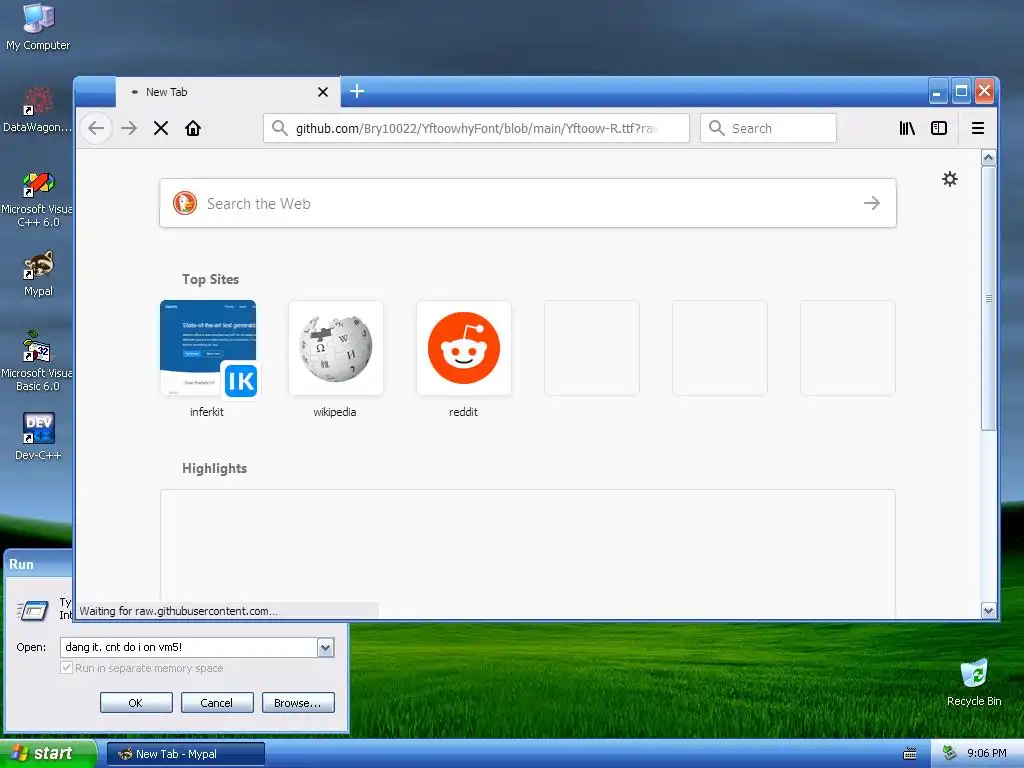
Task: Go forward with the forward arrow
Action: coord(129,128)
